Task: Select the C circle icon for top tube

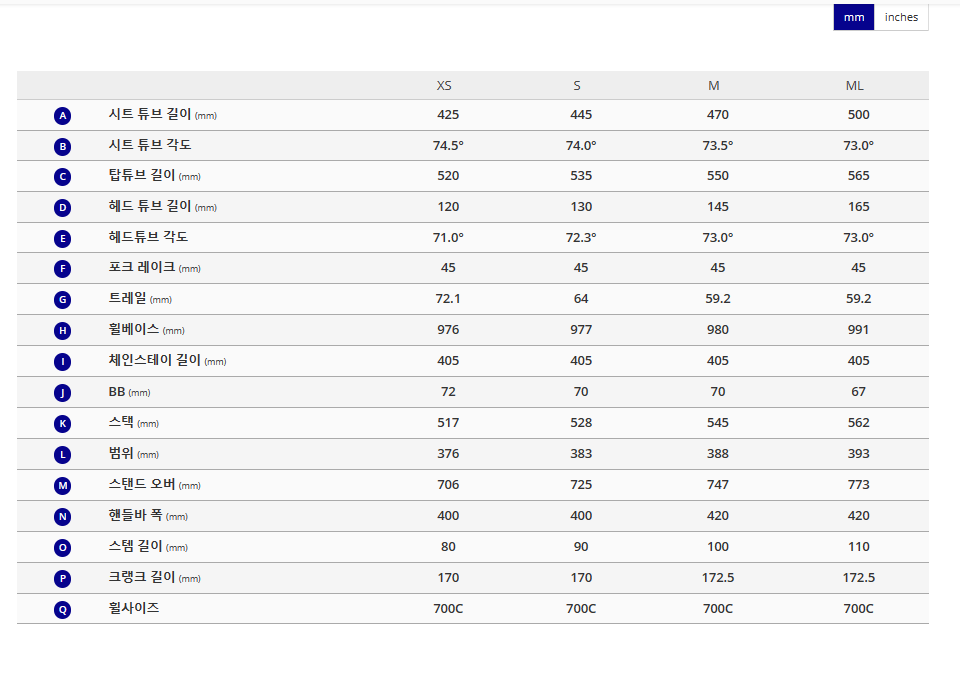Action: (62, 177)
